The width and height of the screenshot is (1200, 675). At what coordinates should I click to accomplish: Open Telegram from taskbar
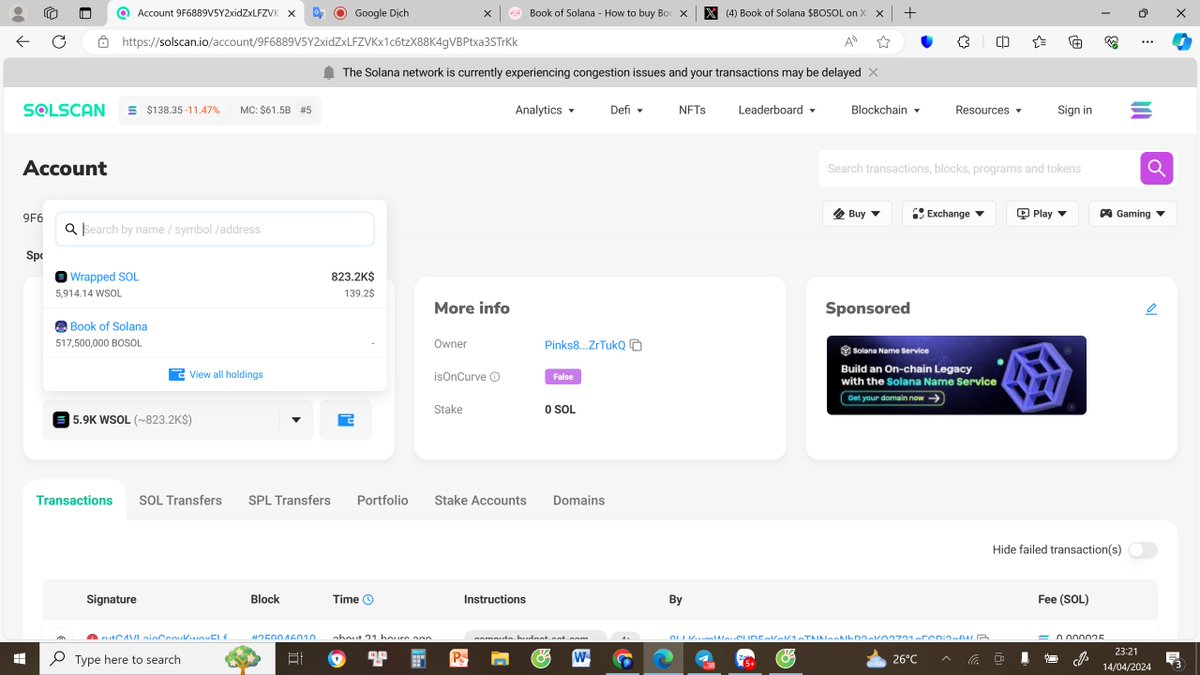click(705, 659)
